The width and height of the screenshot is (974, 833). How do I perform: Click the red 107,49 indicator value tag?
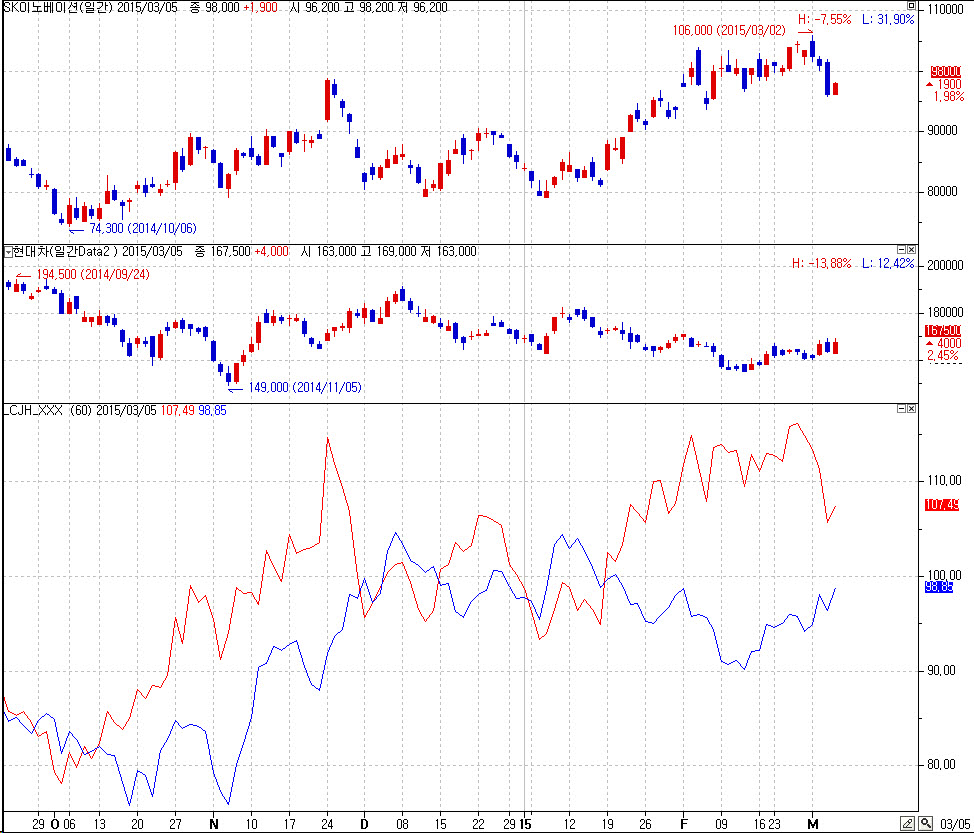[942, 505]
